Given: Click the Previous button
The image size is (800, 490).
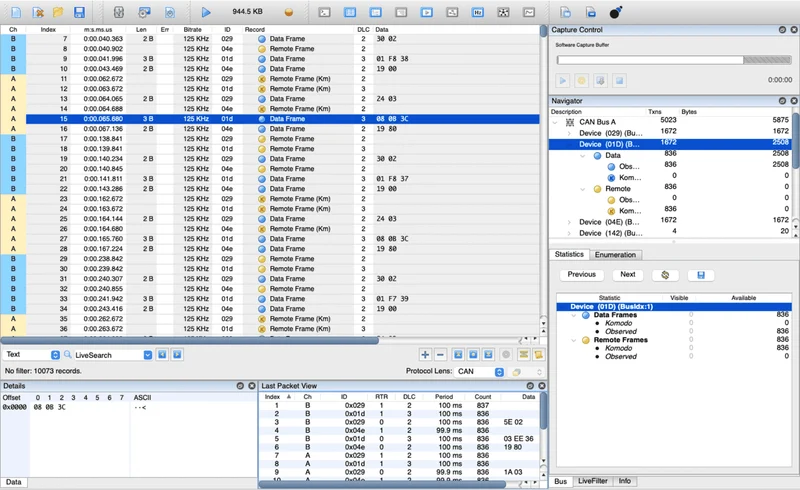Looking at the screenshot, I should 582,275.
